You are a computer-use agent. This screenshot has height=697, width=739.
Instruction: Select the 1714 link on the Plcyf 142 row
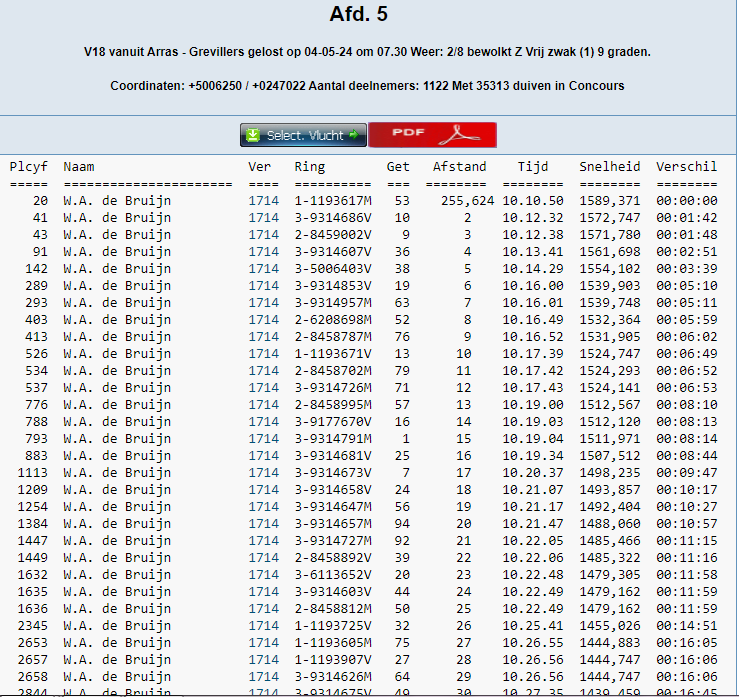tap(263, 269)
